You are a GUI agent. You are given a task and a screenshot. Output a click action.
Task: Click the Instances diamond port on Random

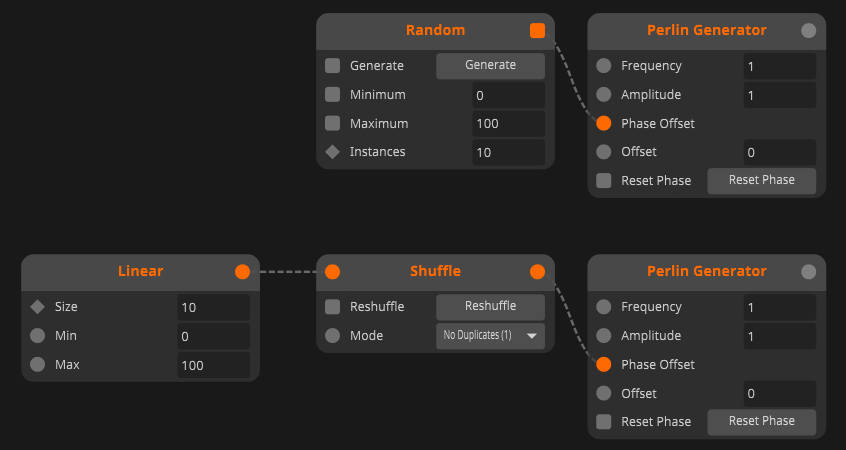[333, 152]
